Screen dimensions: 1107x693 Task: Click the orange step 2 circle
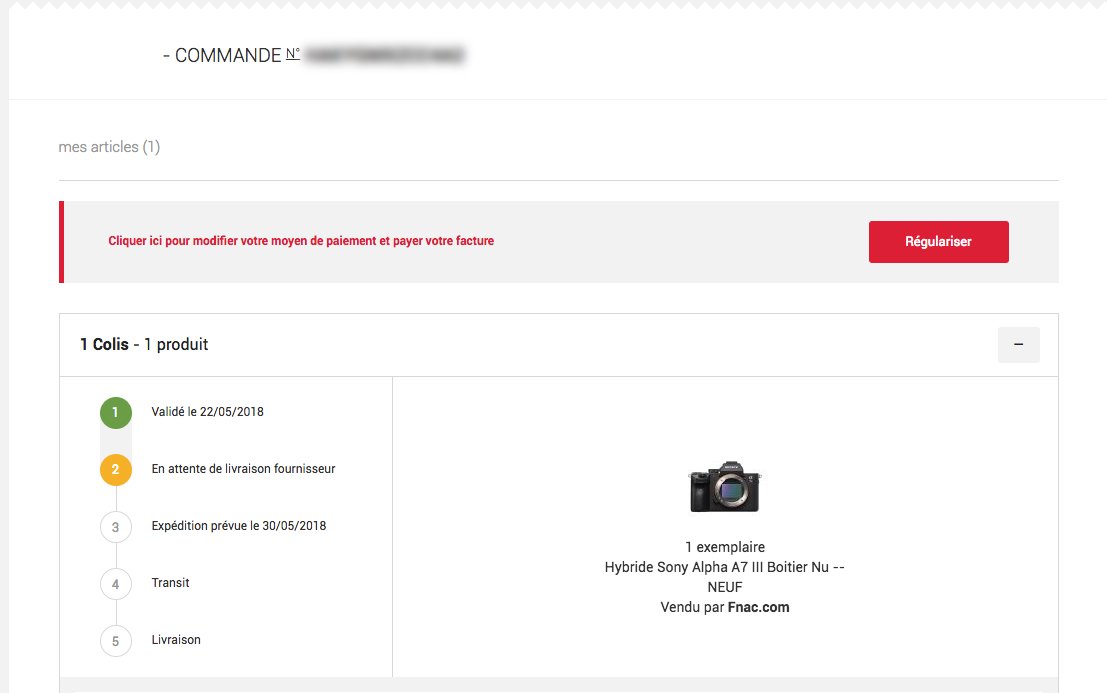pyautogui.click(x=116, y=469)
